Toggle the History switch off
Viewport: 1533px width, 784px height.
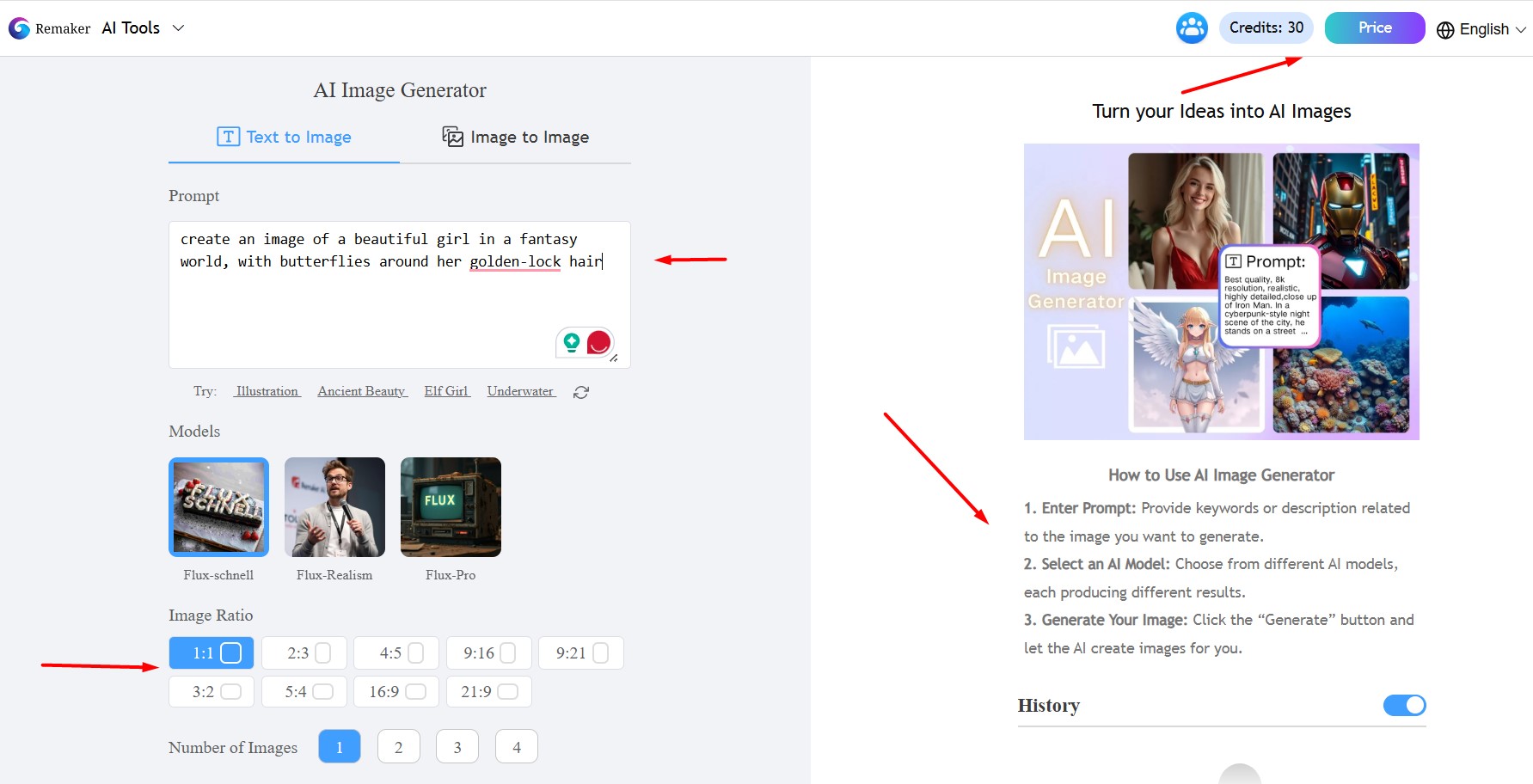point(1404,705)
